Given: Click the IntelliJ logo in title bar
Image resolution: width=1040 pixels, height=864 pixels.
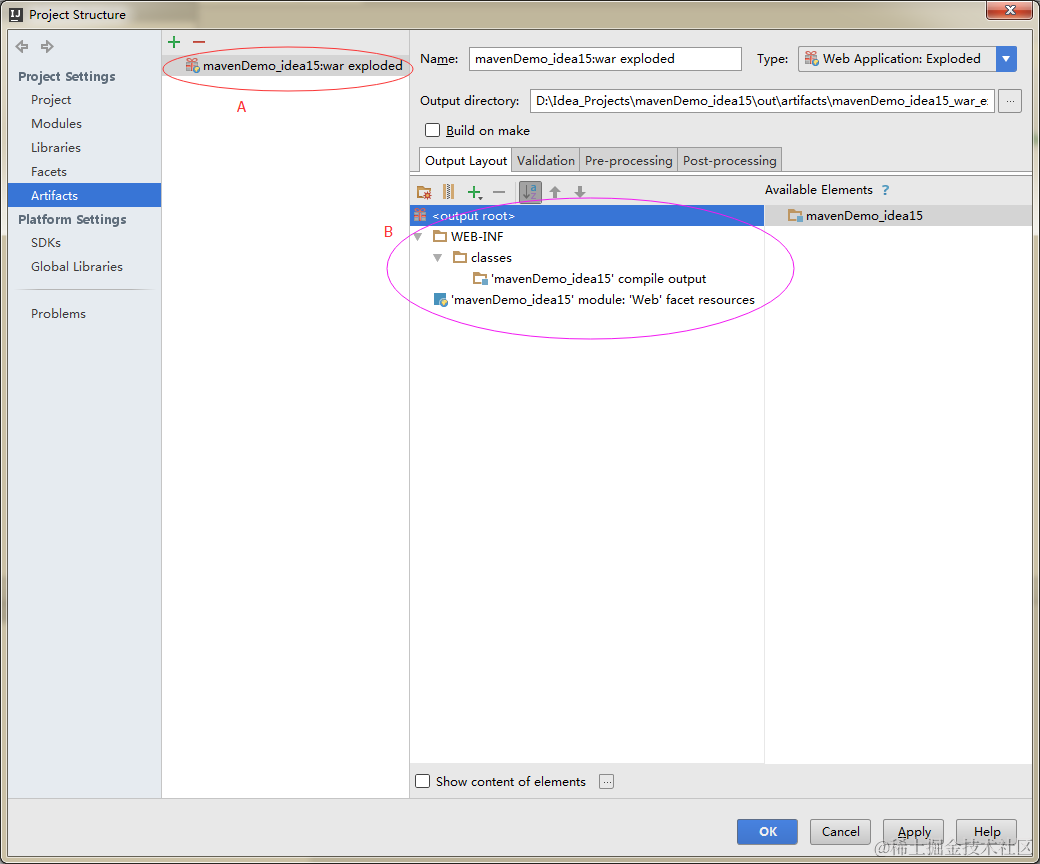Looking at the screenshot, I should pyautogui.click(x=15, y=15).
